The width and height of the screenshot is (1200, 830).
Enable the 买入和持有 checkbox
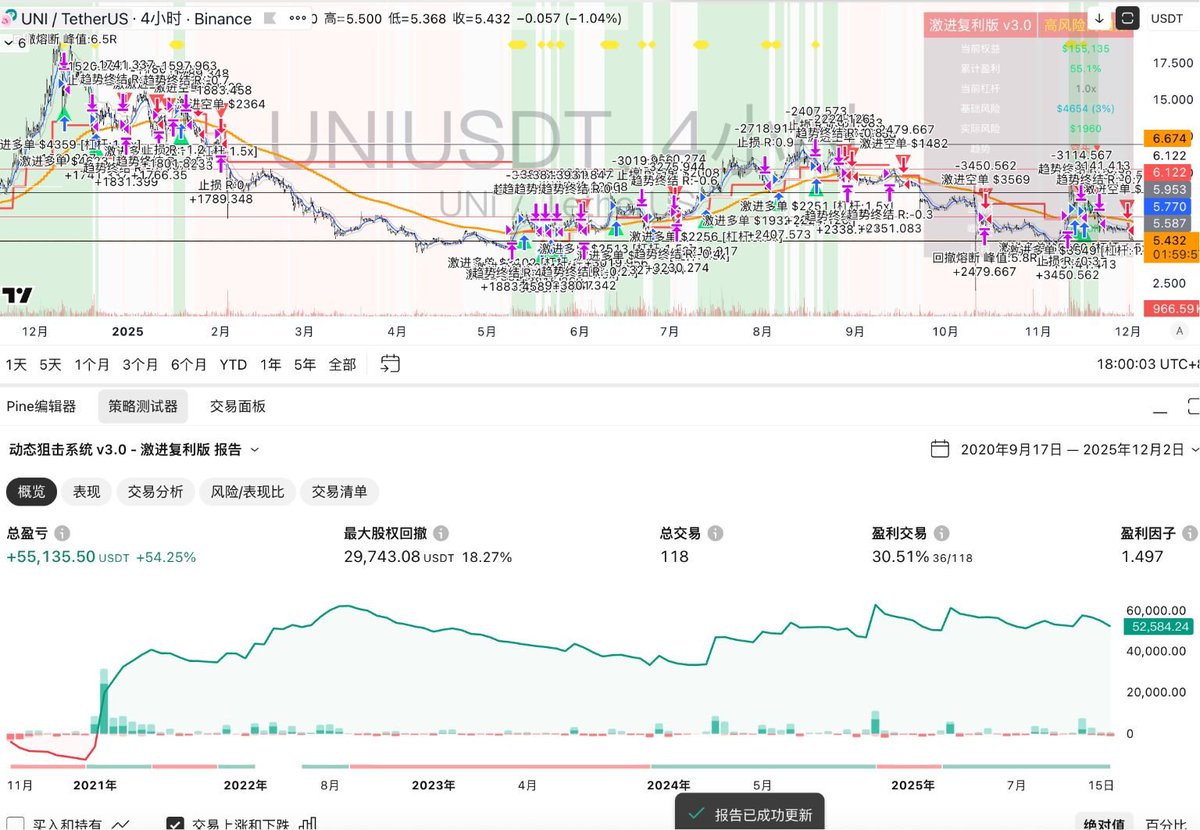14,825
